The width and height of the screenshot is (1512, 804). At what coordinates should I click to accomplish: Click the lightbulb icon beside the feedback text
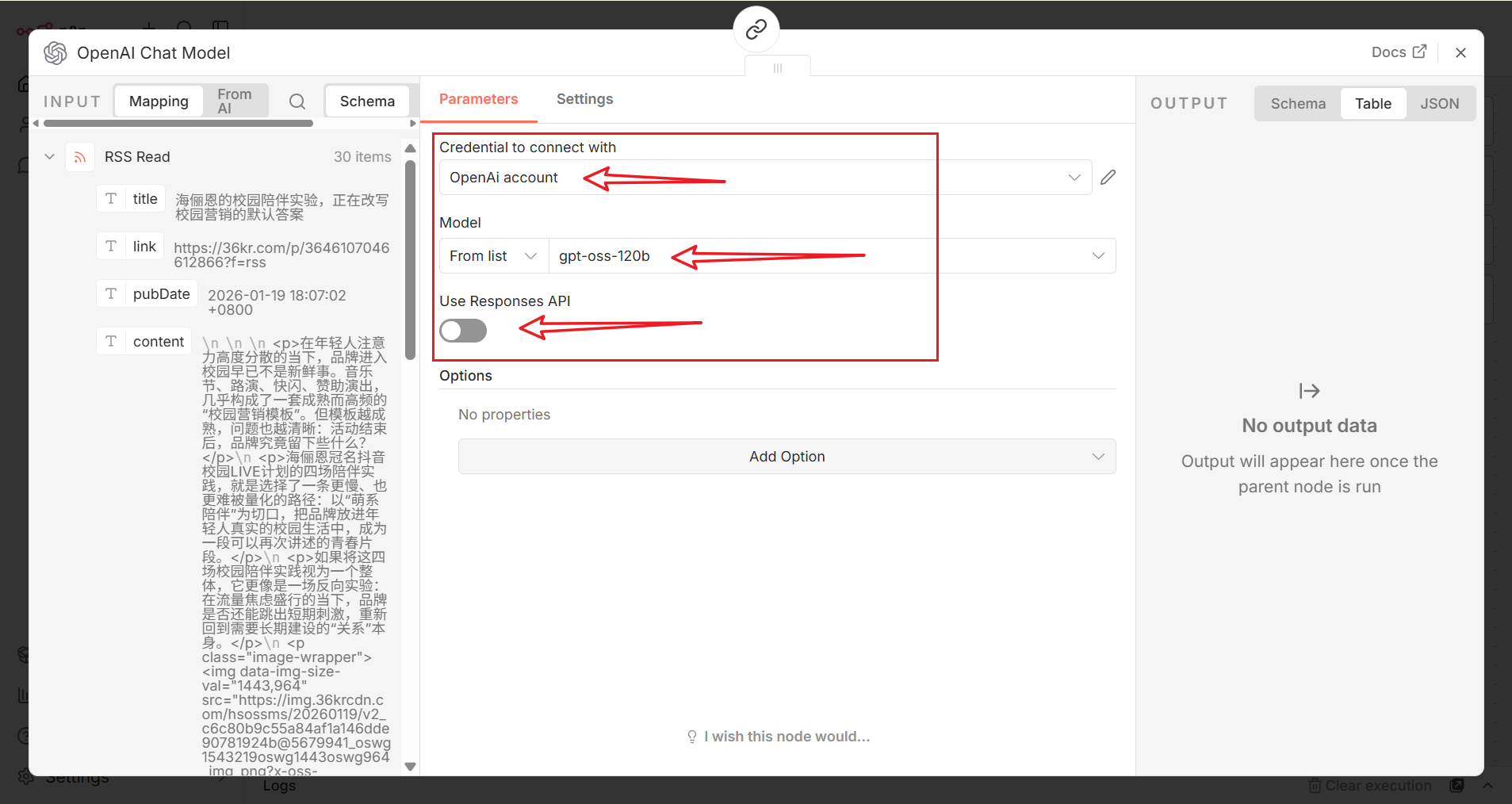coord(692,737)
